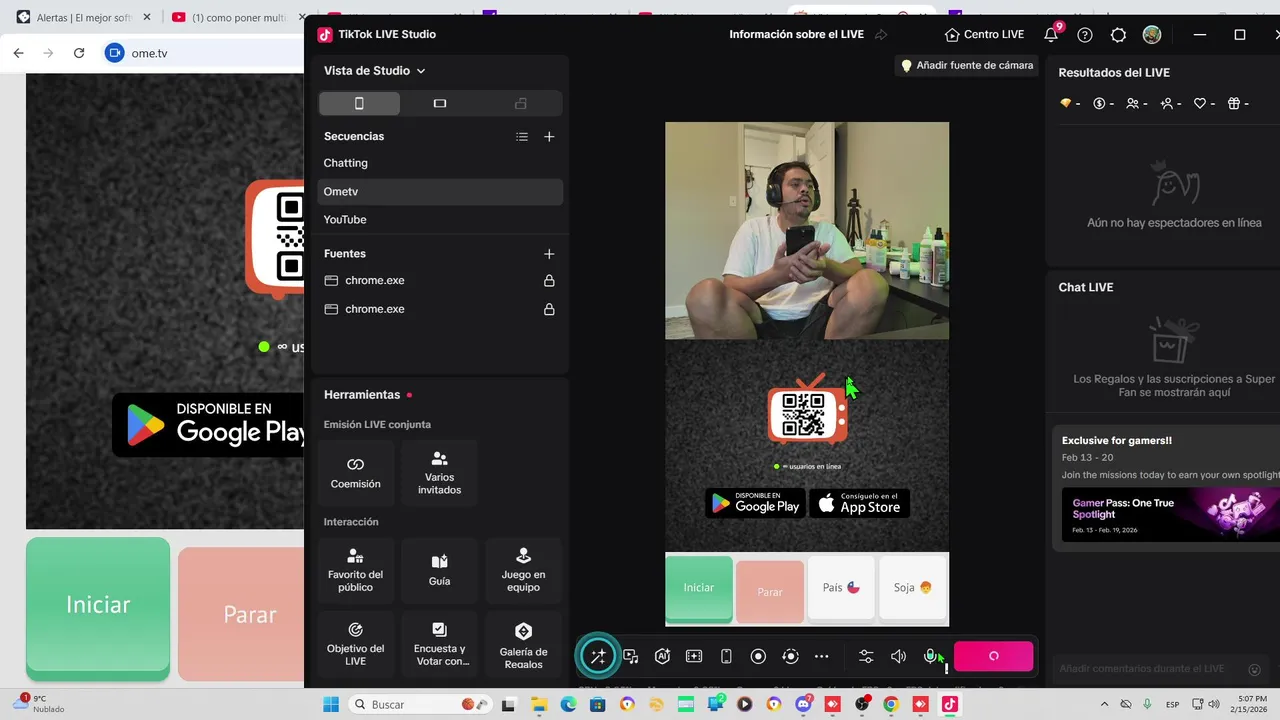The width and height of the screenshot is (1280, 720).
Task: Expand the Vista de Studio dropdown
Action: pyautogui.click(x=375, y=71)
